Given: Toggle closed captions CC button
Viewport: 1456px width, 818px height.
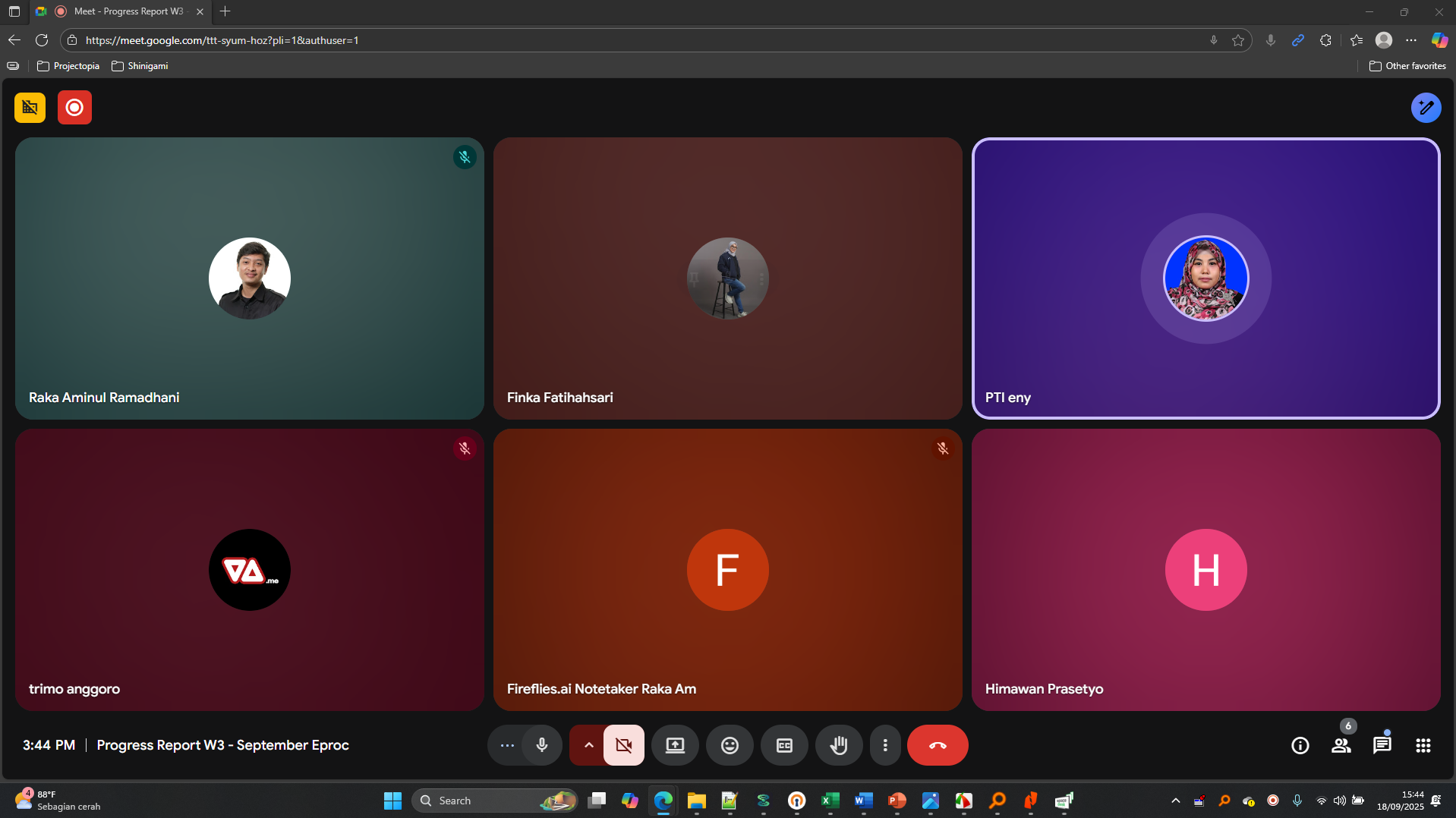Looking at the screenshot, I should click(x=784, y=745).
